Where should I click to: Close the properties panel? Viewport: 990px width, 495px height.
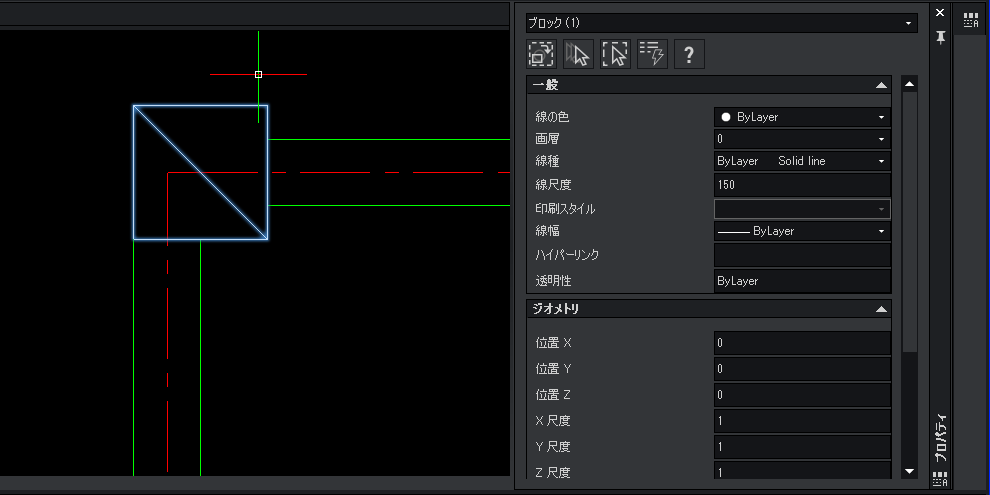(x=940, y=13)
